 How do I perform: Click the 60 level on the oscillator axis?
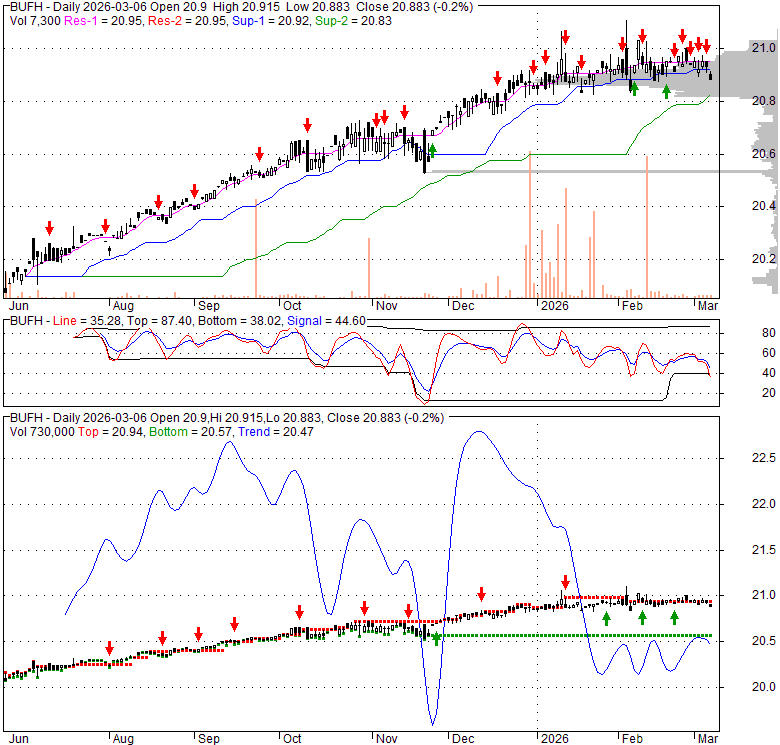tap(769, 353)
